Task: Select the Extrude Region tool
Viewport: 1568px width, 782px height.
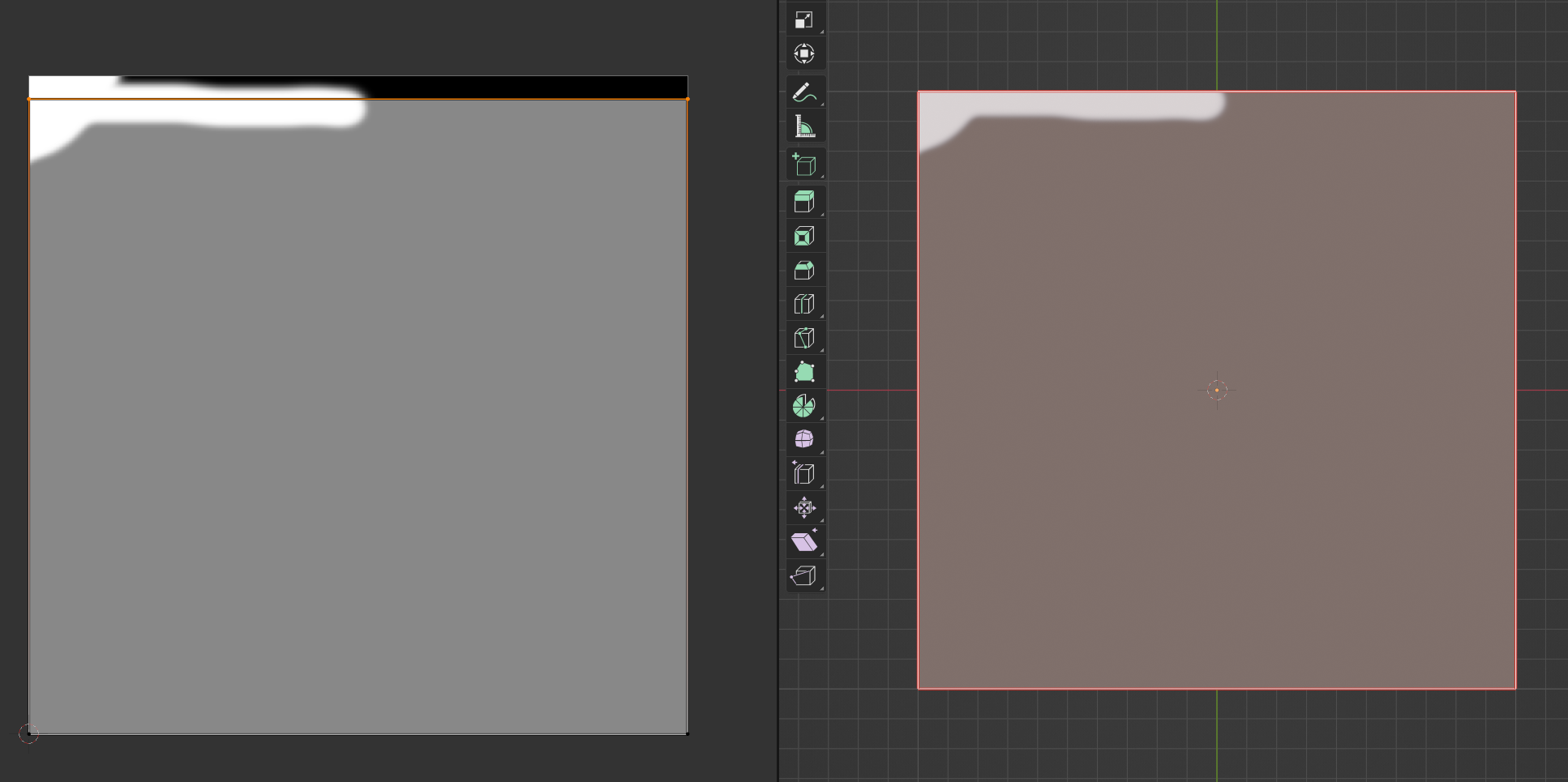Action: 804,202
